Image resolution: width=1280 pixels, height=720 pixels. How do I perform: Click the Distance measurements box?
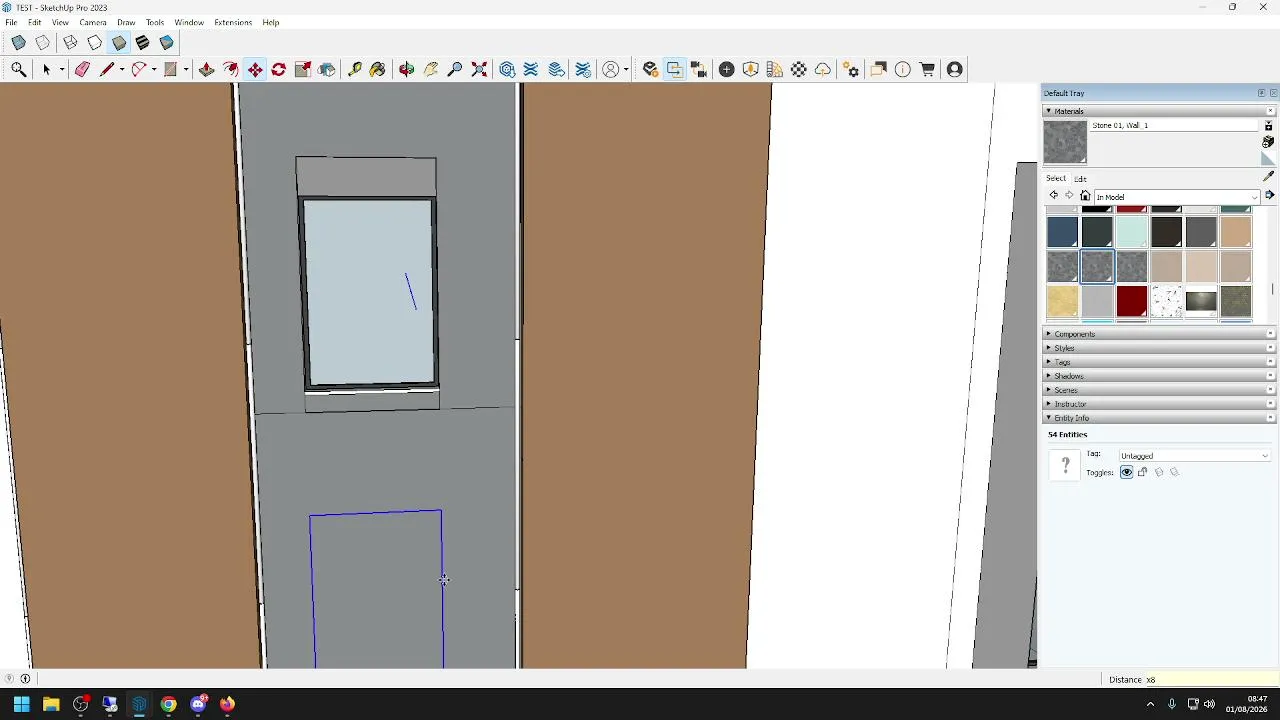click(x=1210, y=680)
